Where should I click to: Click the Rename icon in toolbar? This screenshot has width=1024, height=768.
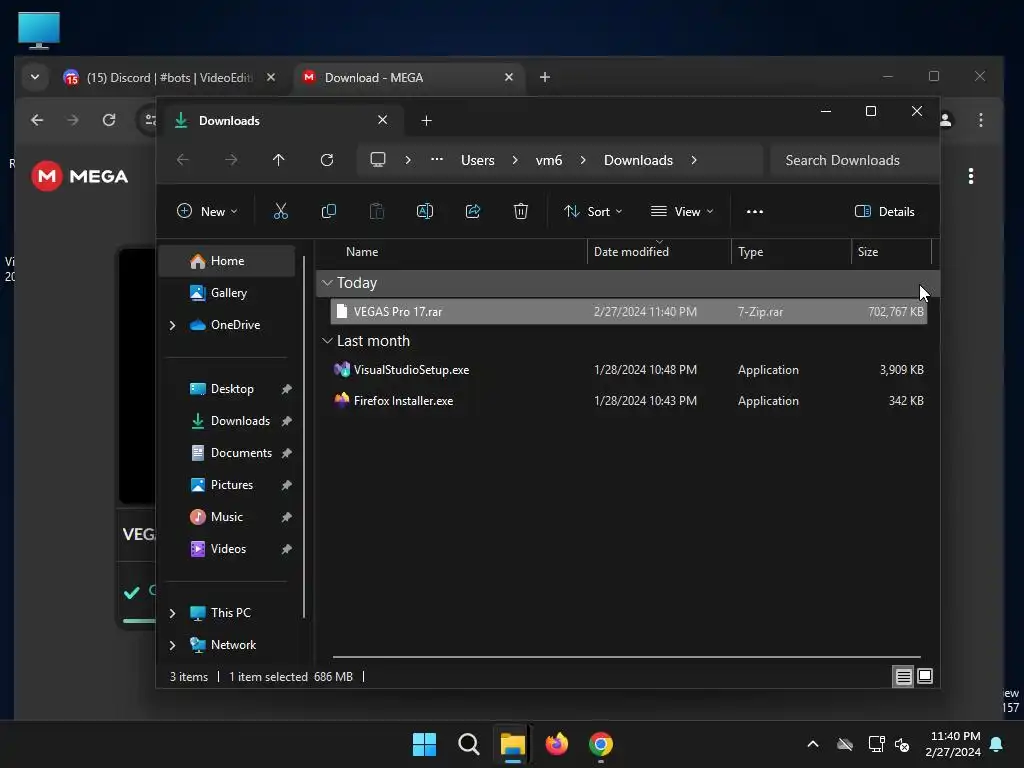424,211
